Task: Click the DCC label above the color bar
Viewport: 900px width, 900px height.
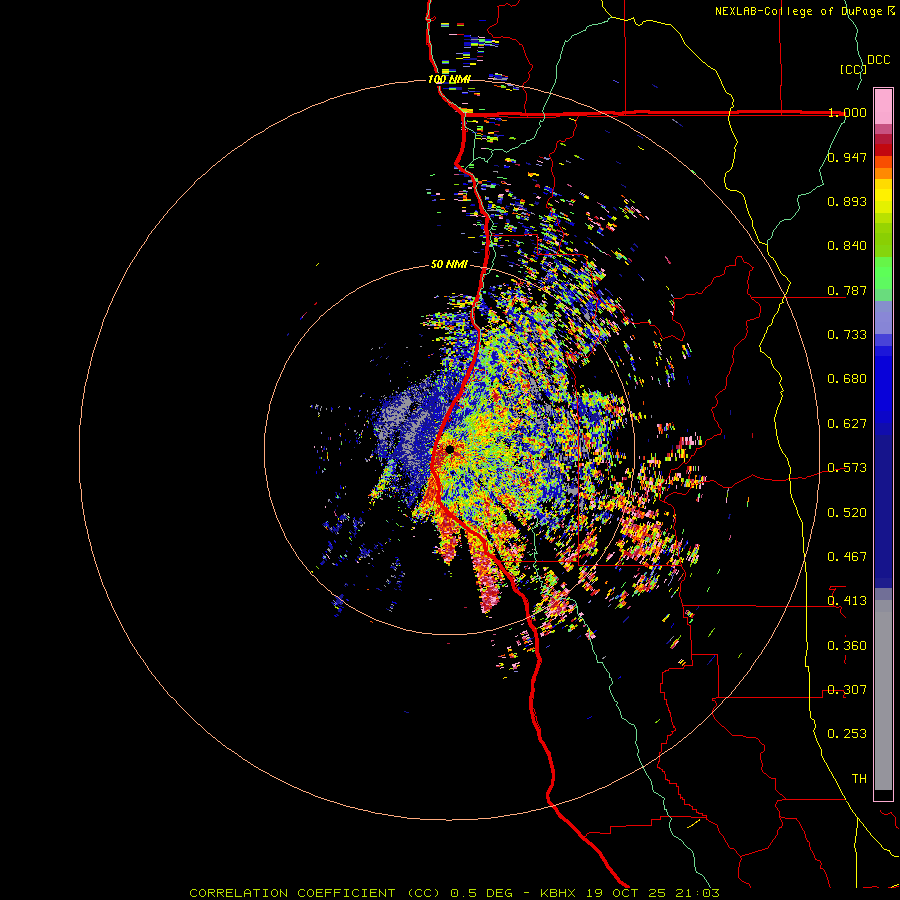Action: [878, 60]
